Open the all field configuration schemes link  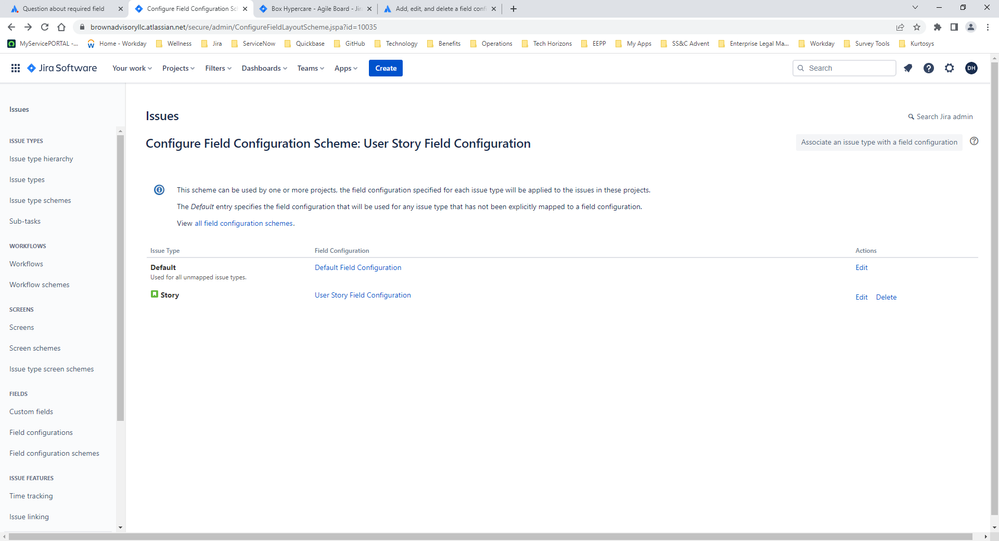(x=243, y=223)
